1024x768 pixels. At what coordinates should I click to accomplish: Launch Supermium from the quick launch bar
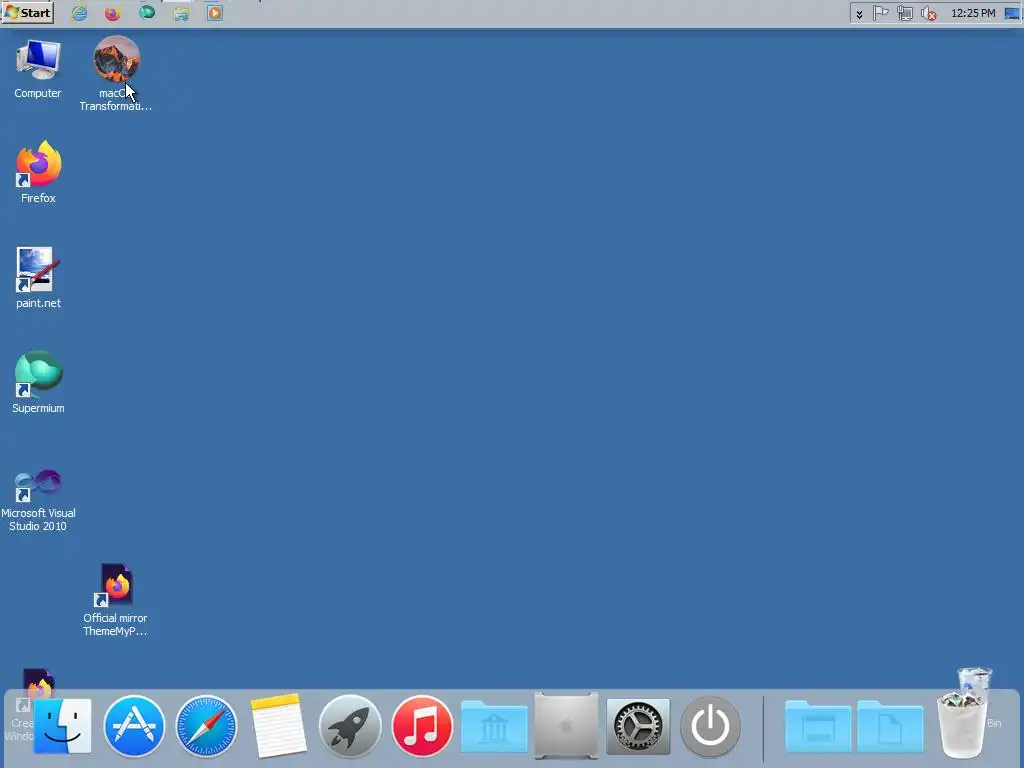tap(147, 12)
